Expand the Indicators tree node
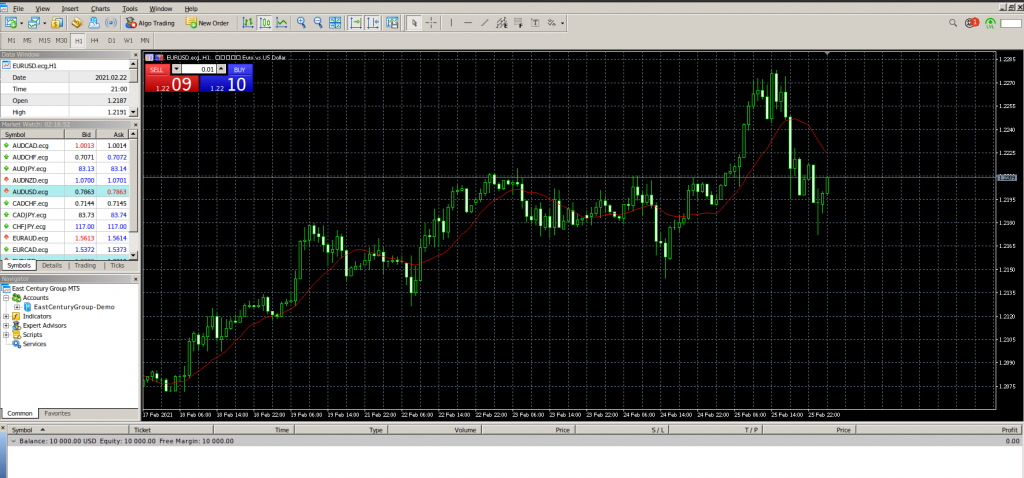Screen dimensions: 1024x478 (x=6, y=316)
